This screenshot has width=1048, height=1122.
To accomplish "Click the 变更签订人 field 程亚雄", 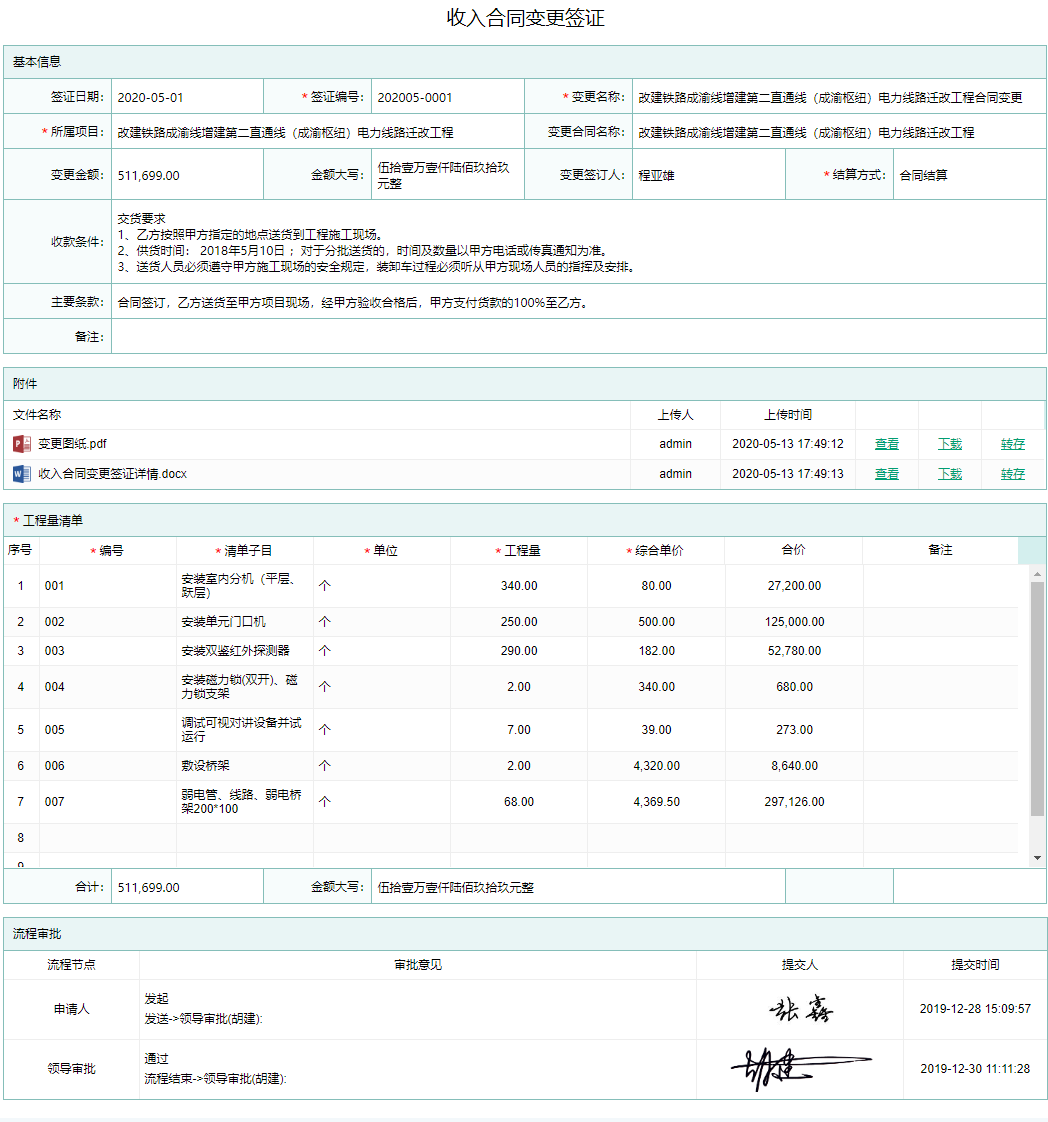I will [708, 175].
